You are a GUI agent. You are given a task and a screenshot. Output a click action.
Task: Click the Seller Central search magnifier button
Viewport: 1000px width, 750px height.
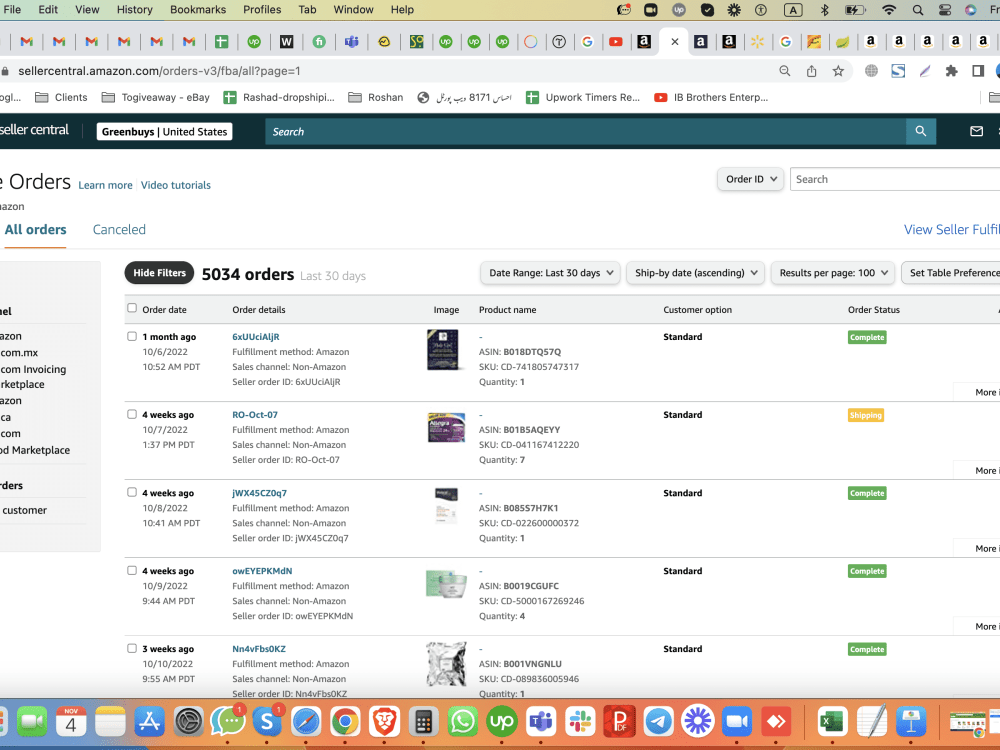920,131
